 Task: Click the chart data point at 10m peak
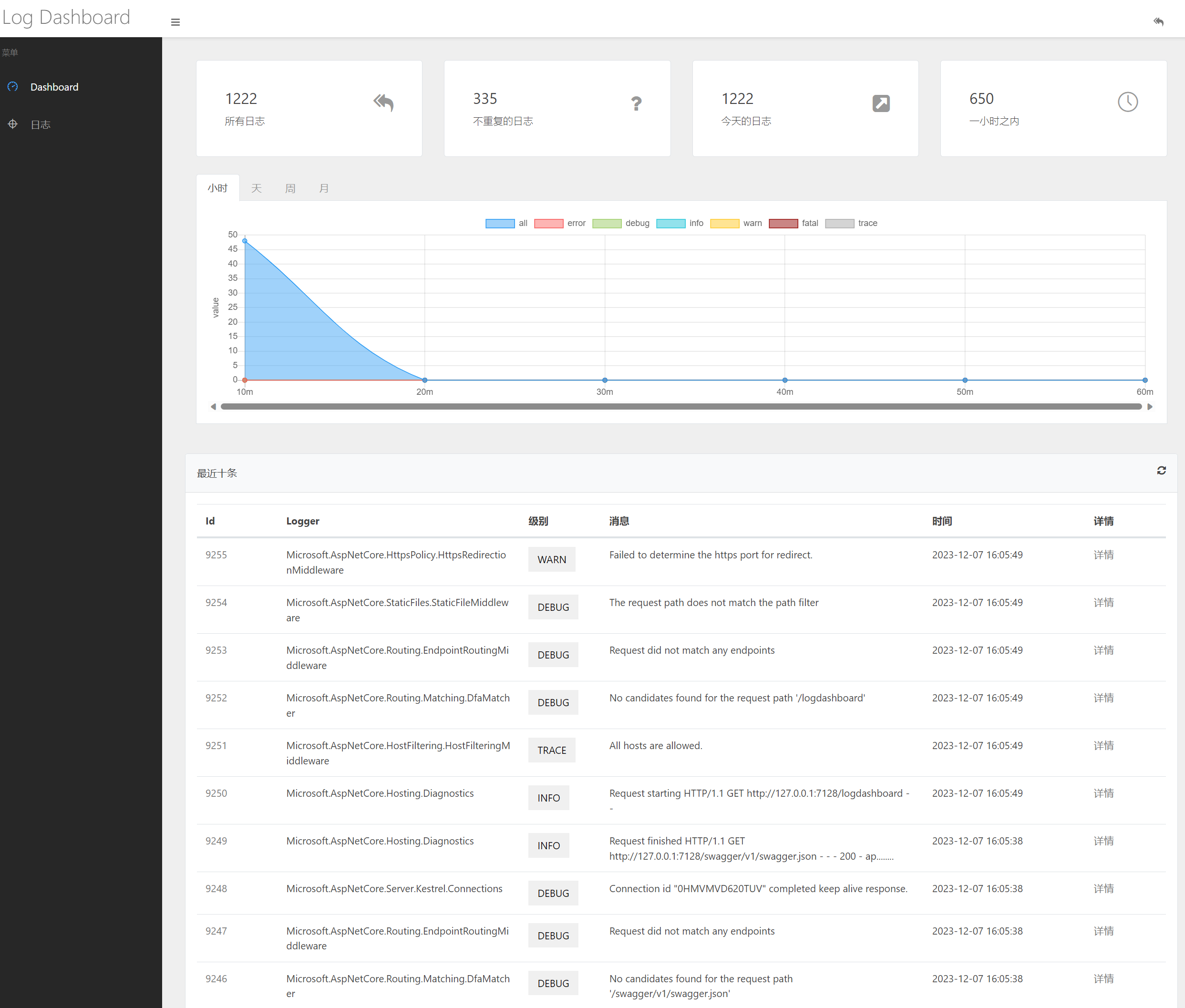point(245,241)
